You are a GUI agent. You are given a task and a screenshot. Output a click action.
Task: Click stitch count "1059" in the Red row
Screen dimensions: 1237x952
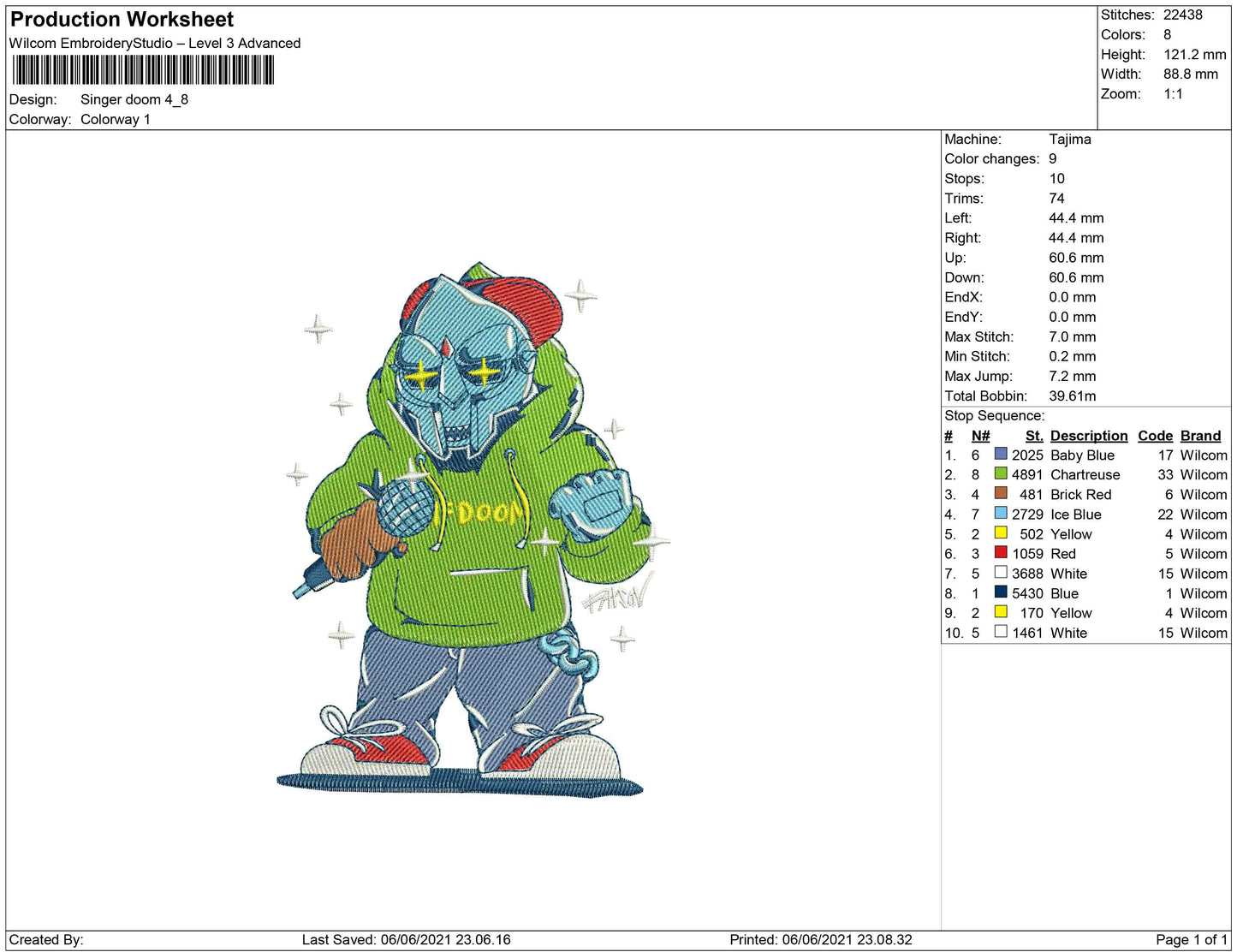pos(1027,553)
